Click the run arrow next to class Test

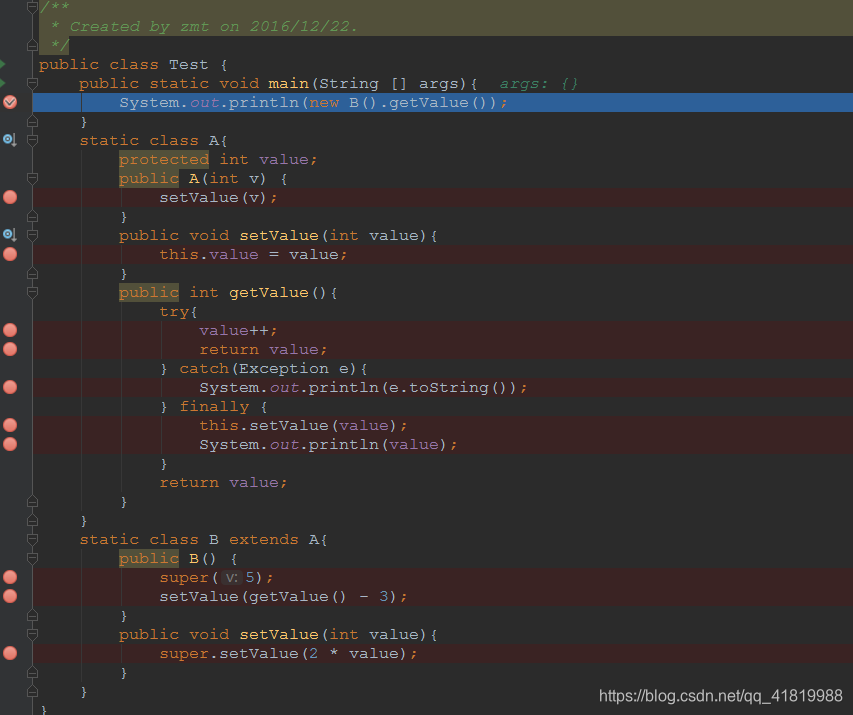click(x=3, y=64)
